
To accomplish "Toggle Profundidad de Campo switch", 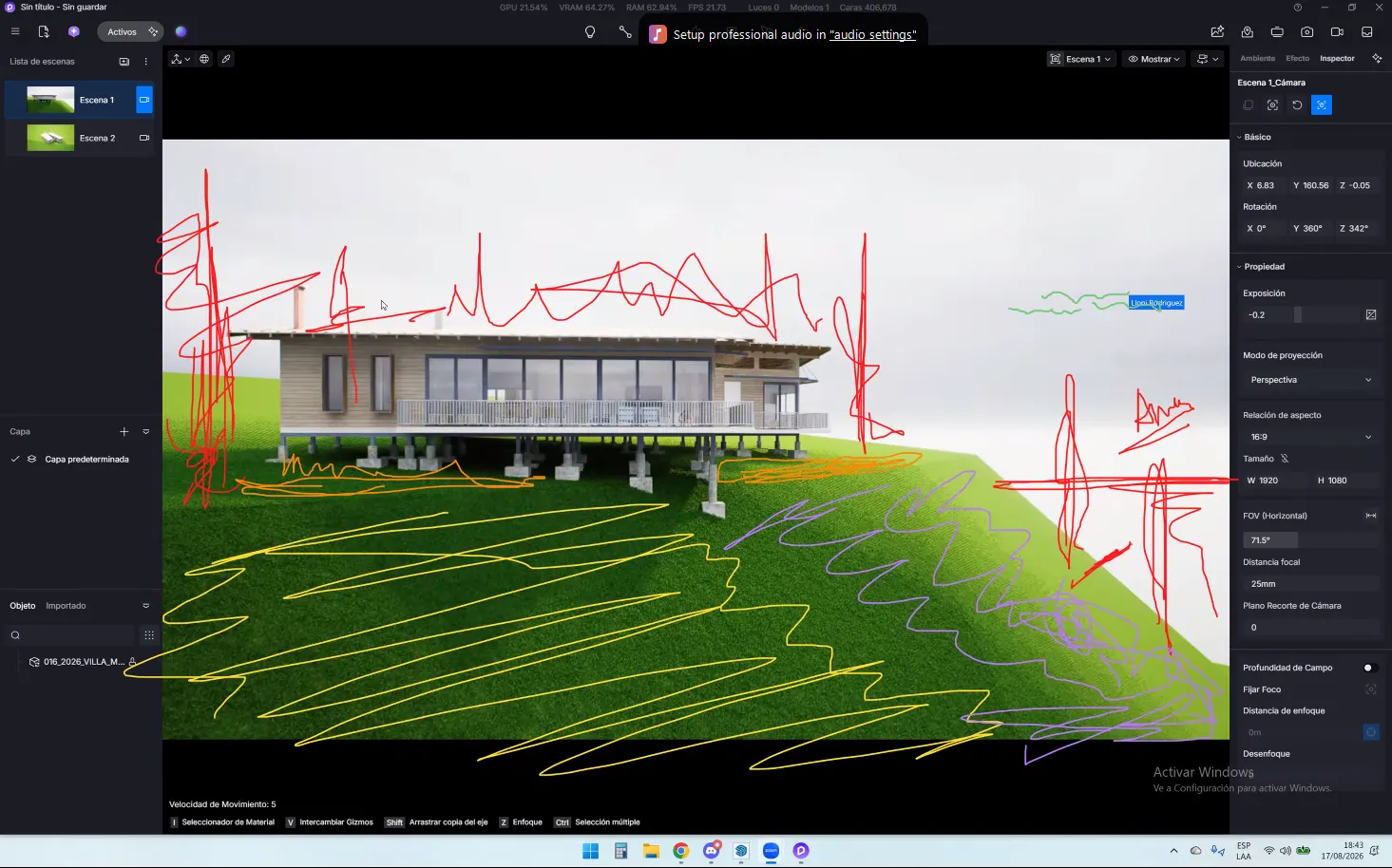I will (x=1370, y=668).
